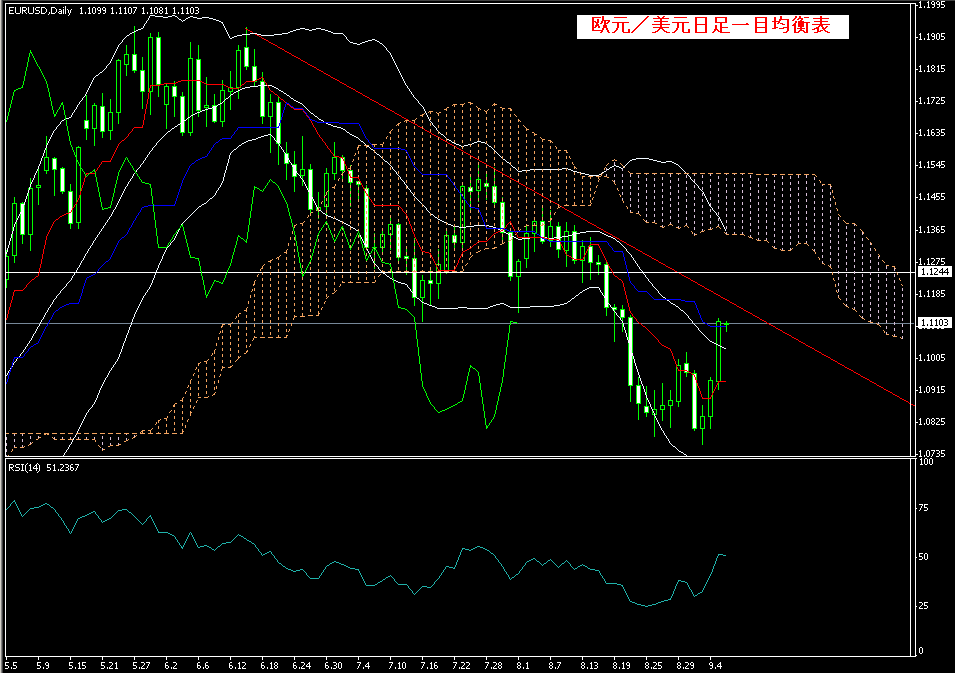Image resolution: width=955 pixels, height=673 pixels.
Task: Pick the 5.27 date on time axis
Action: (141, 666)
